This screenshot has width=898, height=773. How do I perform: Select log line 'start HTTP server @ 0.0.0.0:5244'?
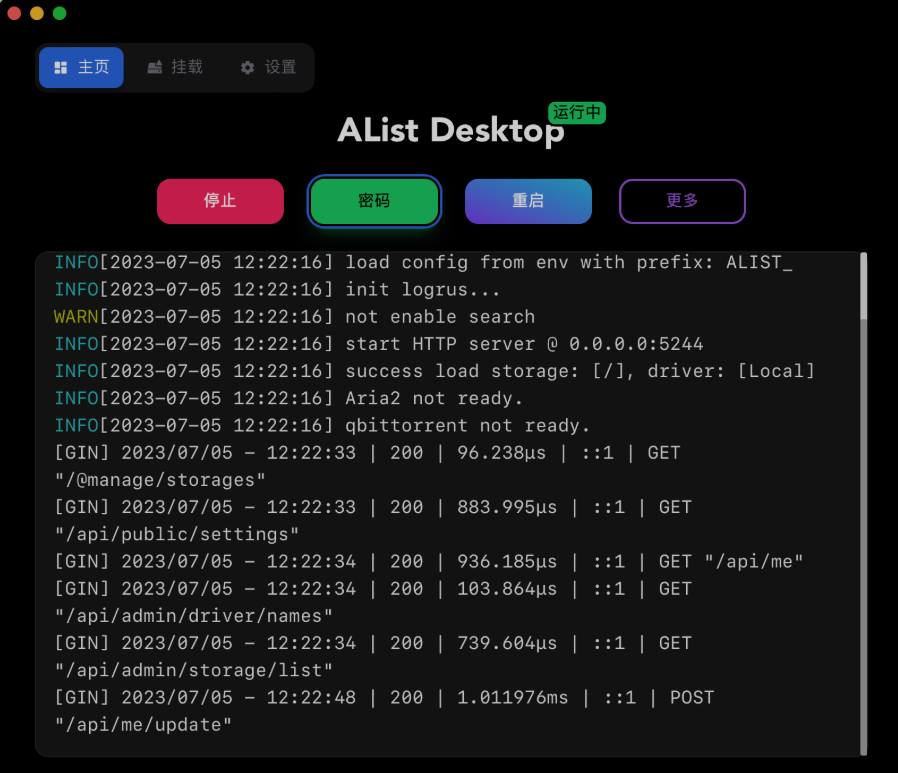click(x=379, y=344)
